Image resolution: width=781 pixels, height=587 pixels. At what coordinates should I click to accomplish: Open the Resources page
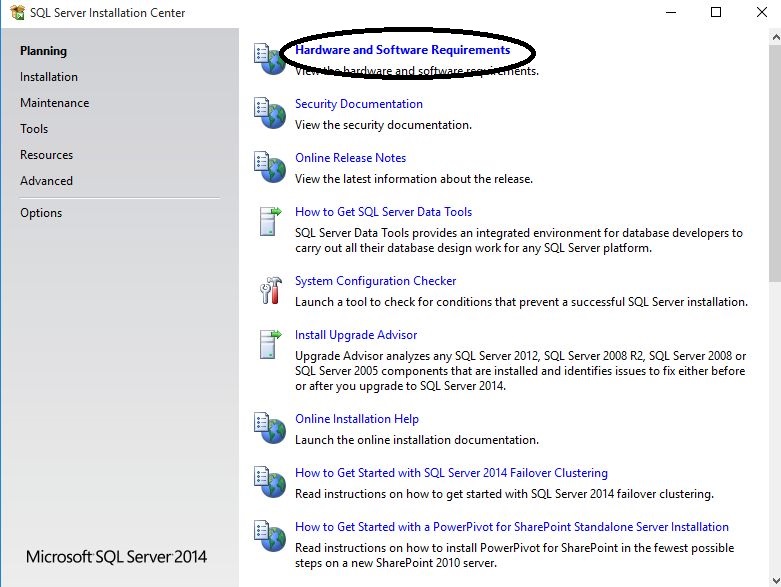46,155
